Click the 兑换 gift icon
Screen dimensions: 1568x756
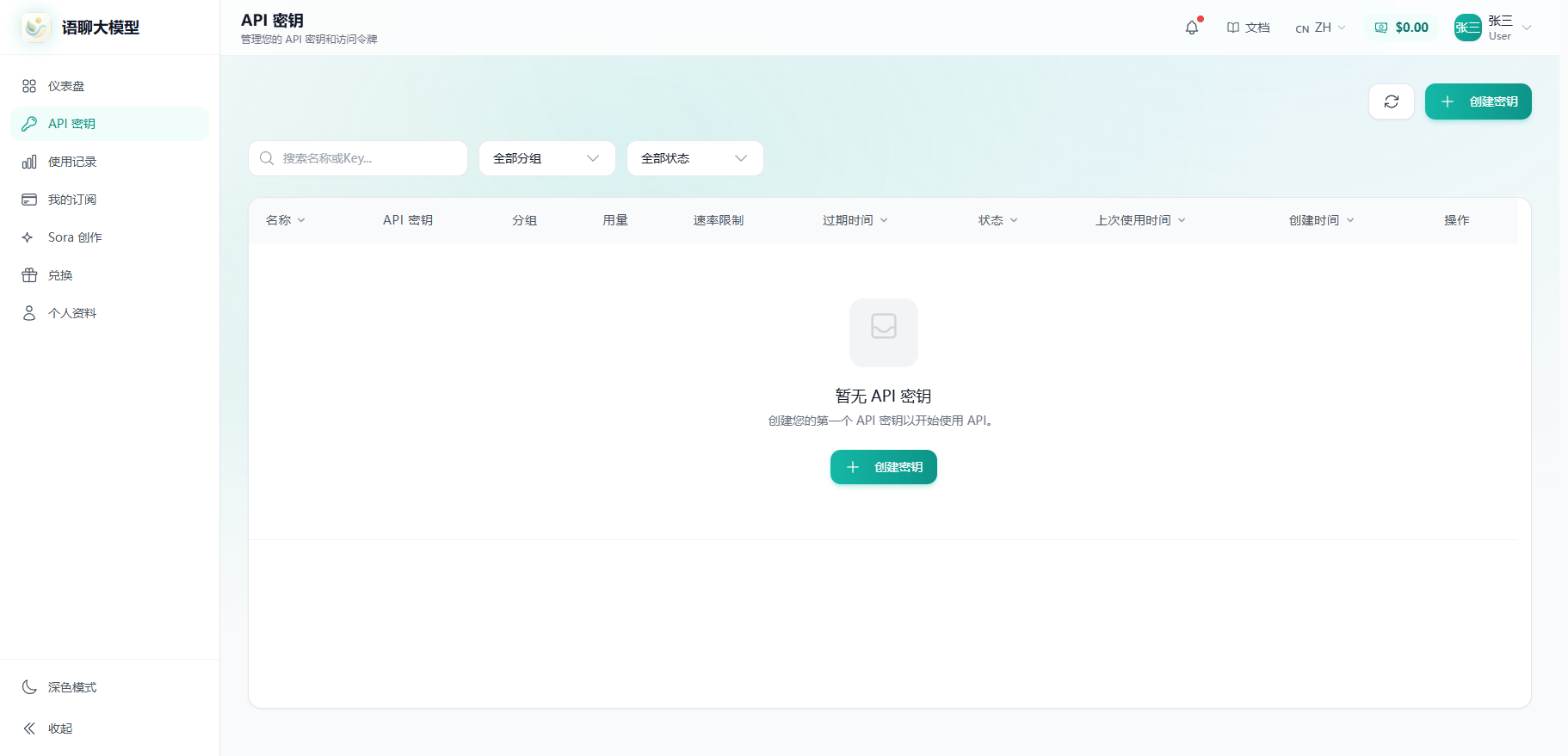pyautogui.click(x=29, y=275)
